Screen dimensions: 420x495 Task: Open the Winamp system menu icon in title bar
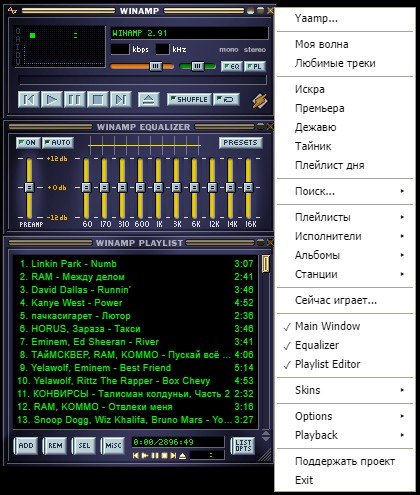point(12,11)
